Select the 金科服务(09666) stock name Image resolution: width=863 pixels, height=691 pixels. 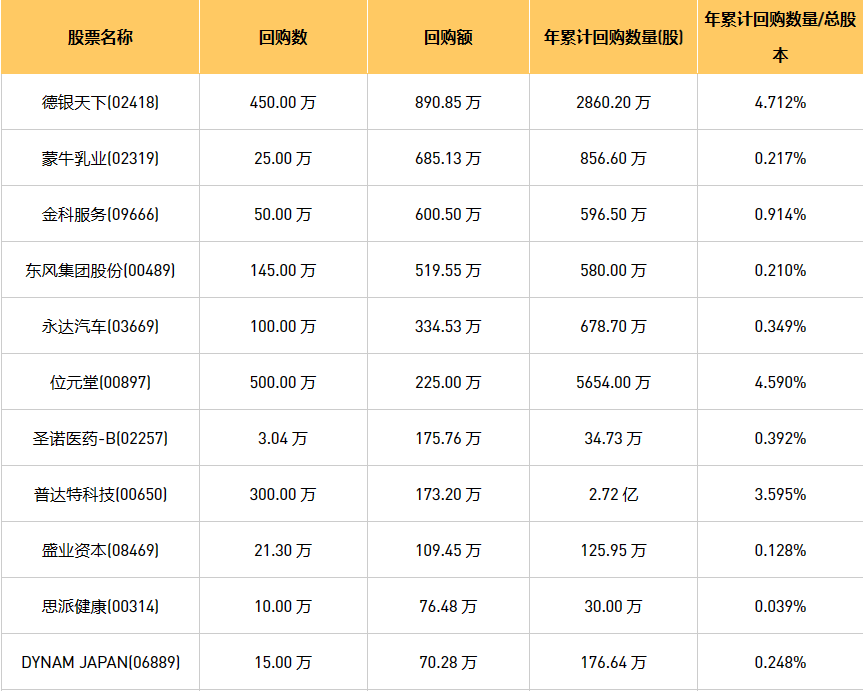(100, 214)
